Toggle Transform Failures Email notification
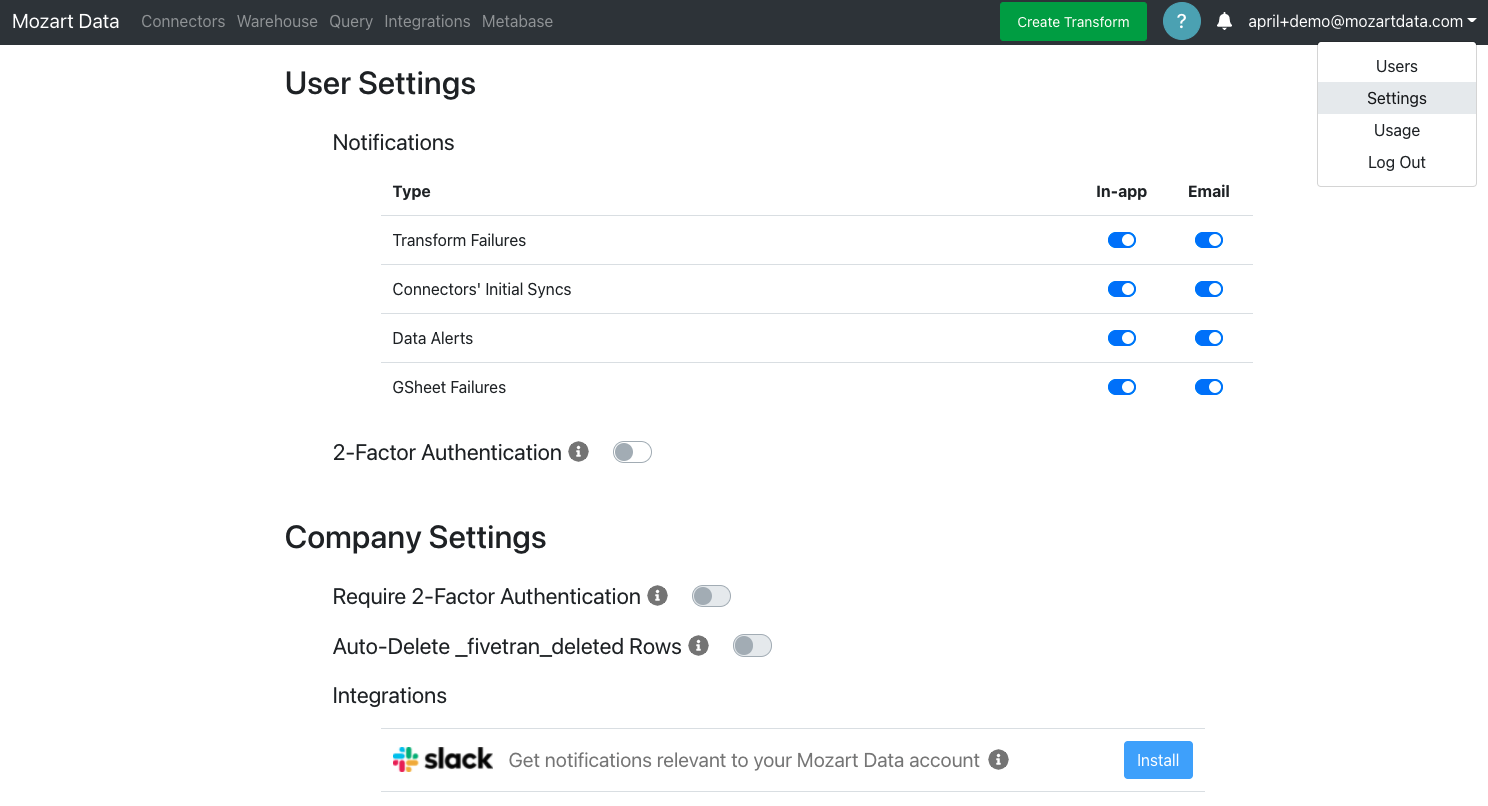This screenshot has width=1488, height=806. 1209,240
